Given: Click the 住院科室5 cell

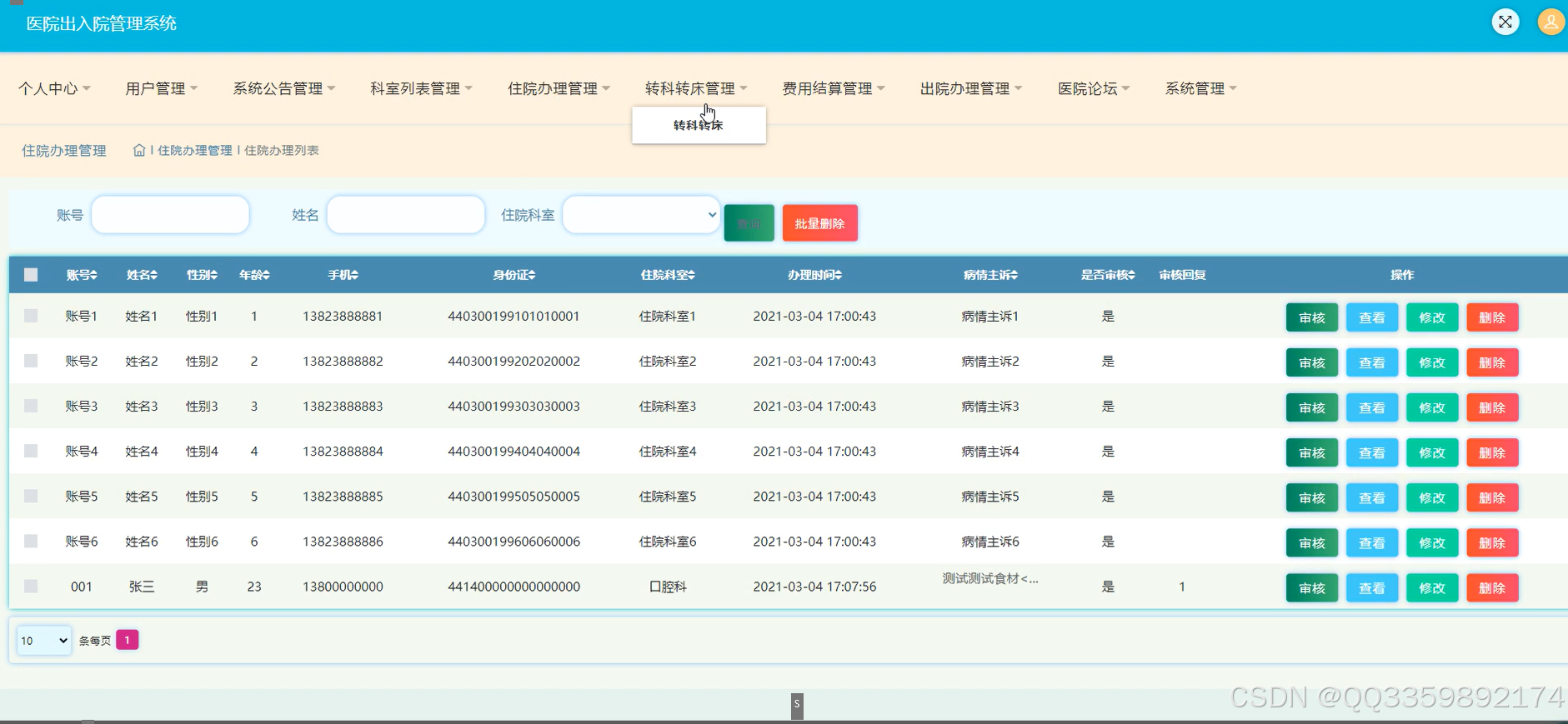Looking at the screenshot, I should pos(668,497).
